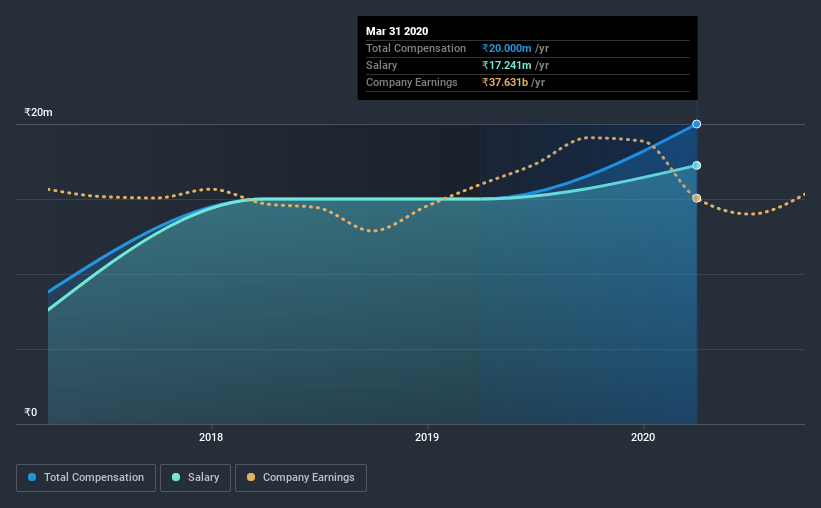Click the Salary tooltip row label
This screenshot has width=821, height=508.
pos(382,65)
